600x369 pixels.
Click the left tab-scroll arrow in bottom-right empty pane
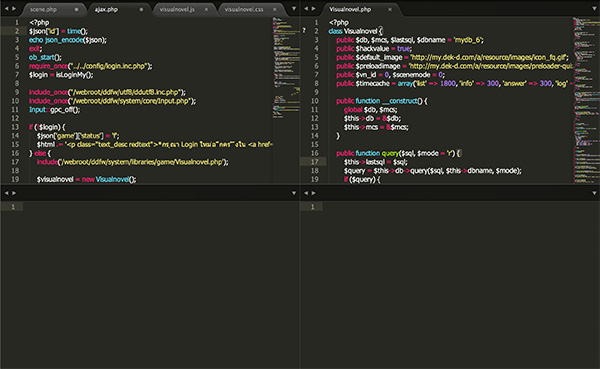[306, 193]
